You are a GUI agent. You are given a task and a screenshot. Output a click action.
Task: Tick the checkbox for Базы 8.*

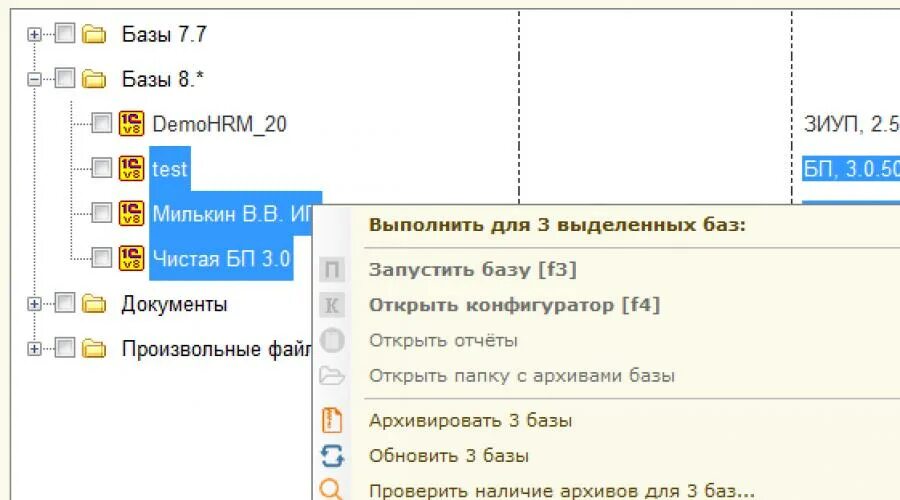pyautogui.click(x=64, y=77)
